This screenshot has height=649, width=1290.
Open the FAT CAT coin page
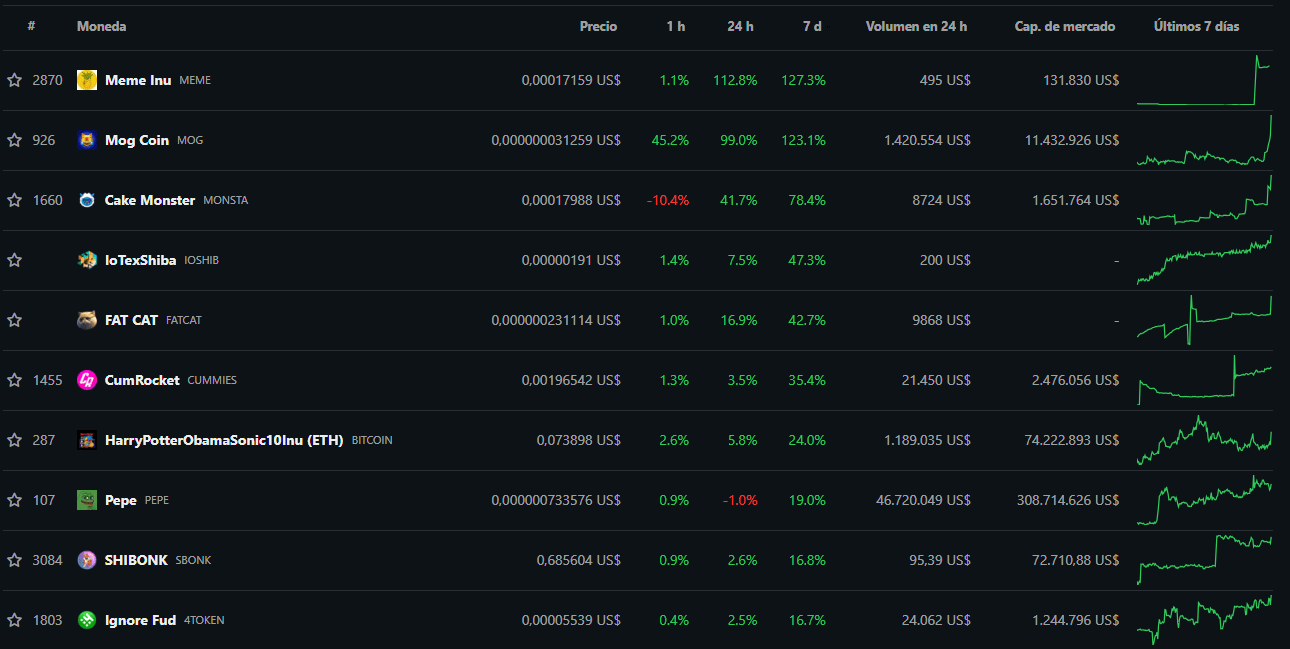point(132,320)
